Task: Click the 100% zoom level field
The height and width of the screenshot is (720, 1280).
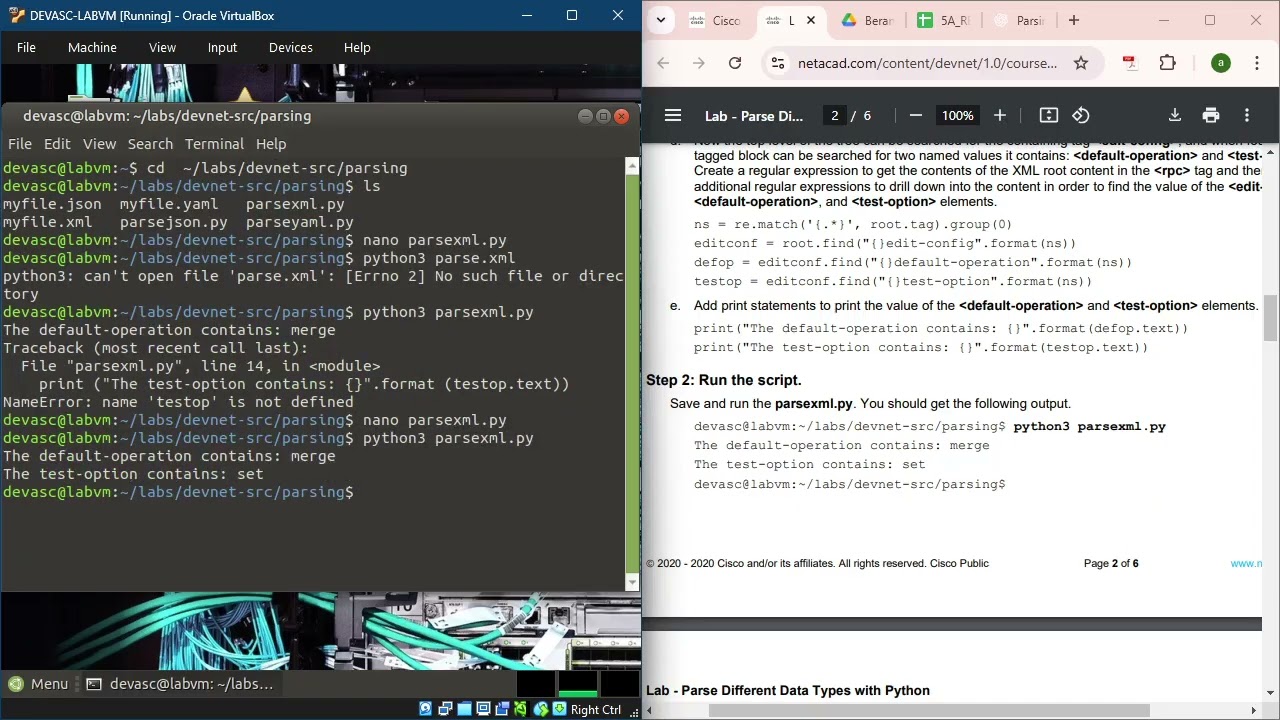Action: [957, 115]
